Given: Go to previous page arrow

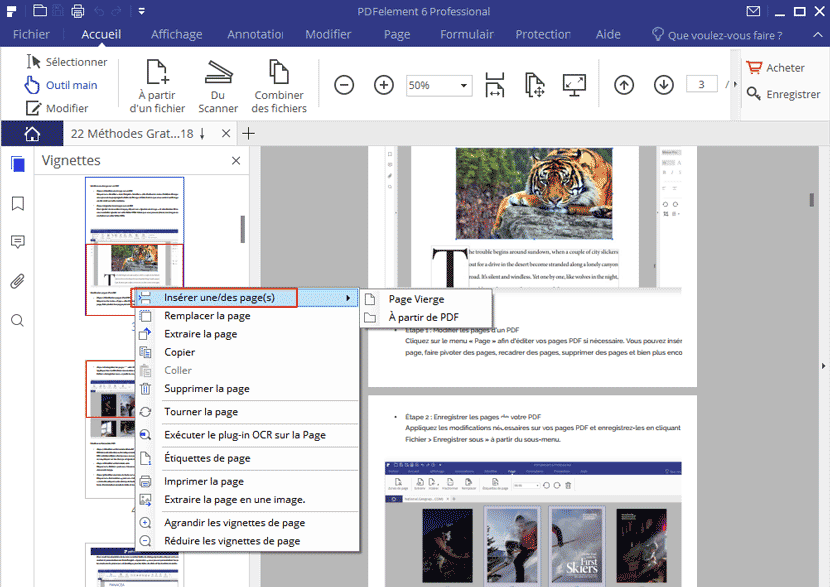Looking at the screenshot, I should (624, 85).
